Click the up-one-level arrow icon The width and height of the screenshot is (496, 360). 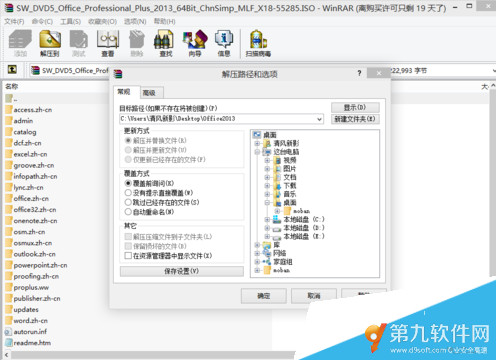click(x=12, y=69)
